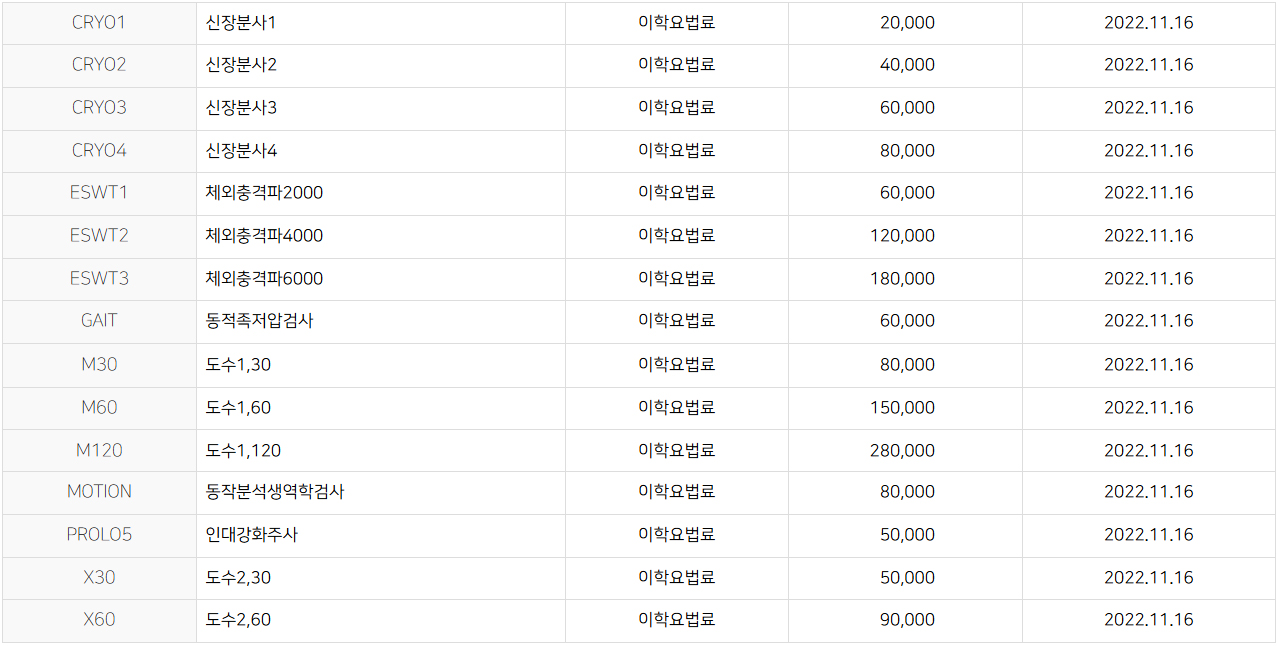
Task: Click the PROLO5 code cell
Action: click(99, 535)
